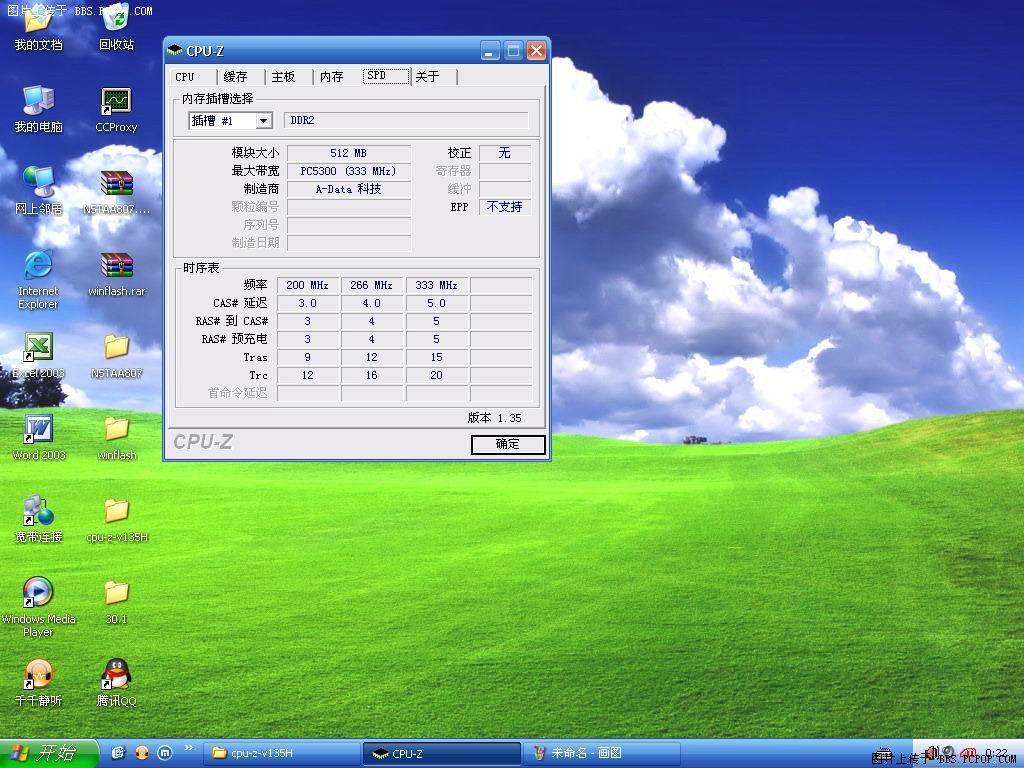Open the 宽带连接 broadband shortcut
1024x768 pixels.
point(38,520)
